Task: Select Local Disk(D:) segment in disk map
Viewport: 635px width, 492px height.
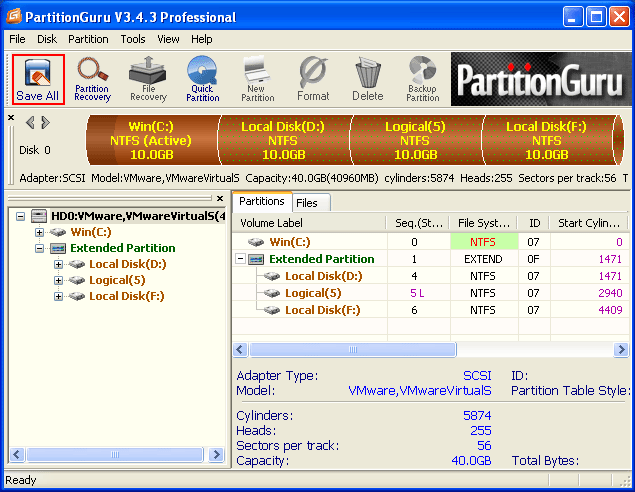Action: coord(283,140)
